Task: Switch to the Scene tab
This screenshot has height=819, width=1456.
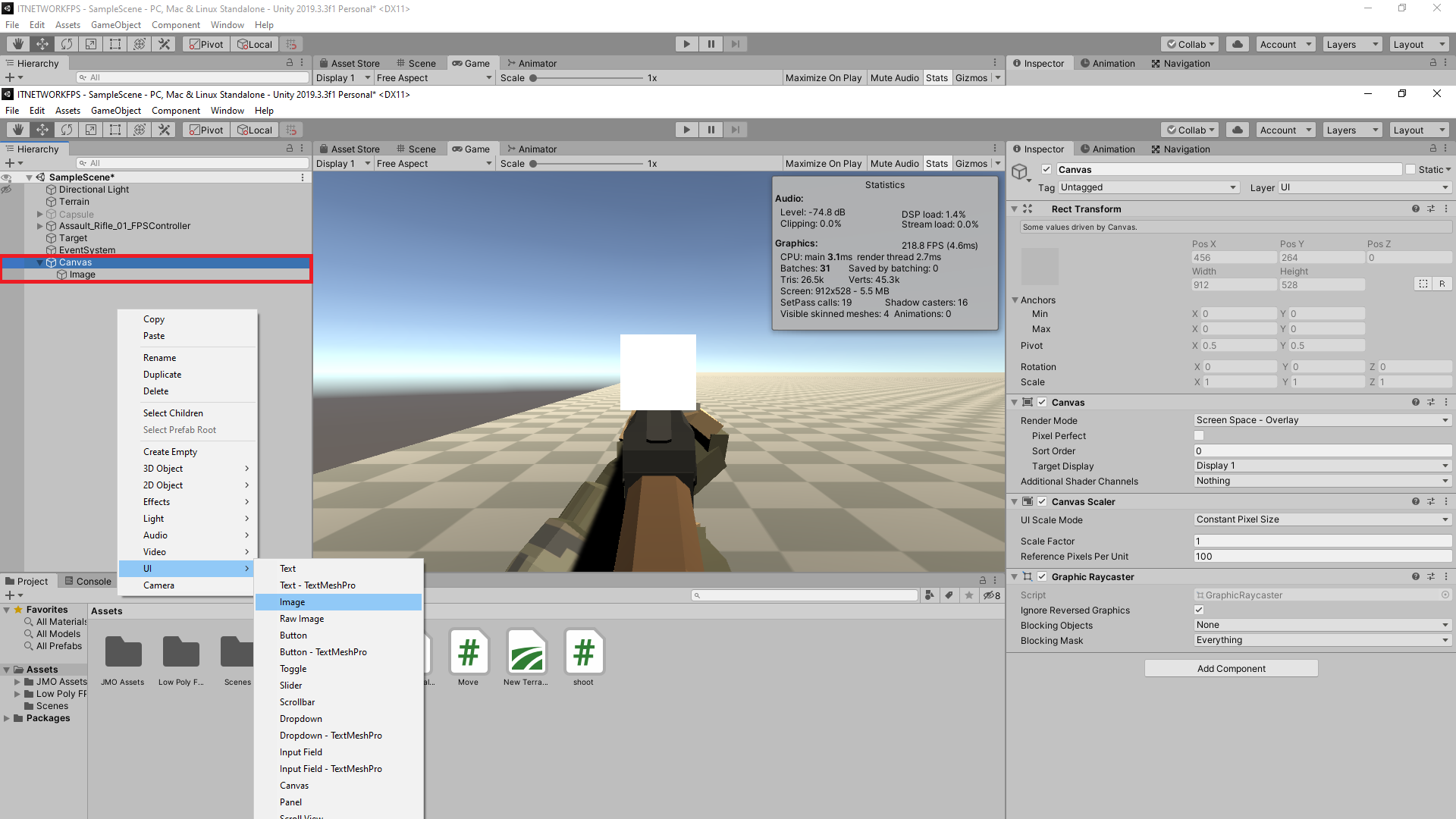Action: tap(422, 148)
